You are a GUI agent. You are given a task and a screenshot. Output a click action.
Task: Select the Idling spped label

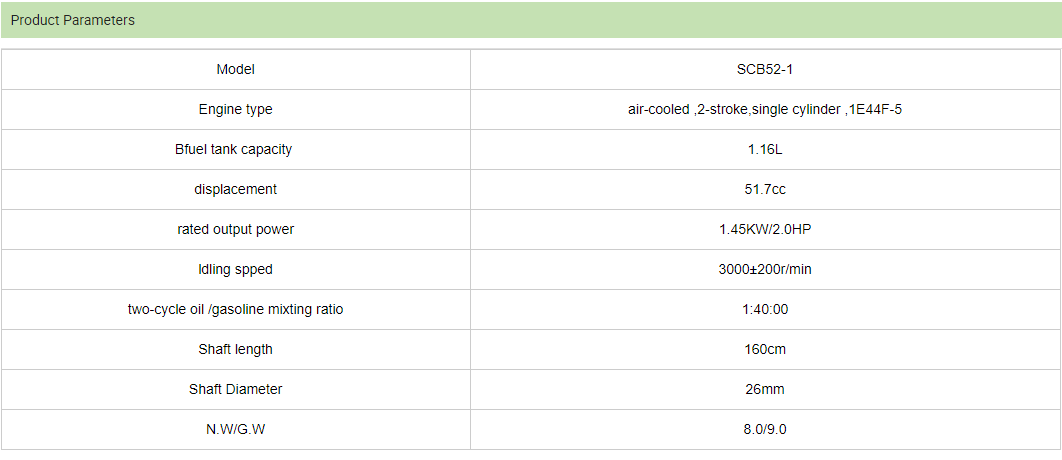click(236, 270)
